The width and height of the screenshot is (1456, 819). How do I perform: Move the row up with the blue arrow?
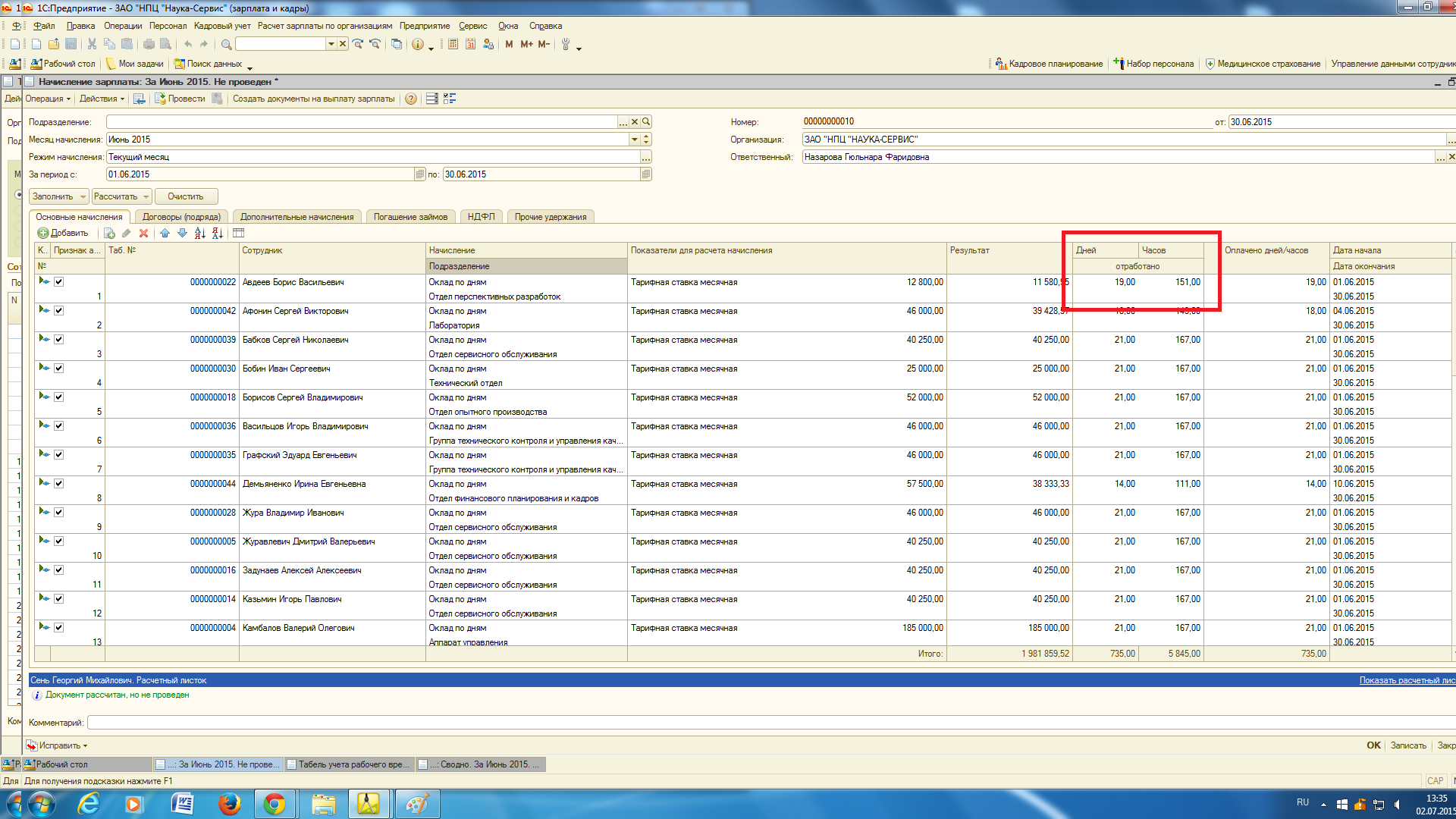coord(165,233)
